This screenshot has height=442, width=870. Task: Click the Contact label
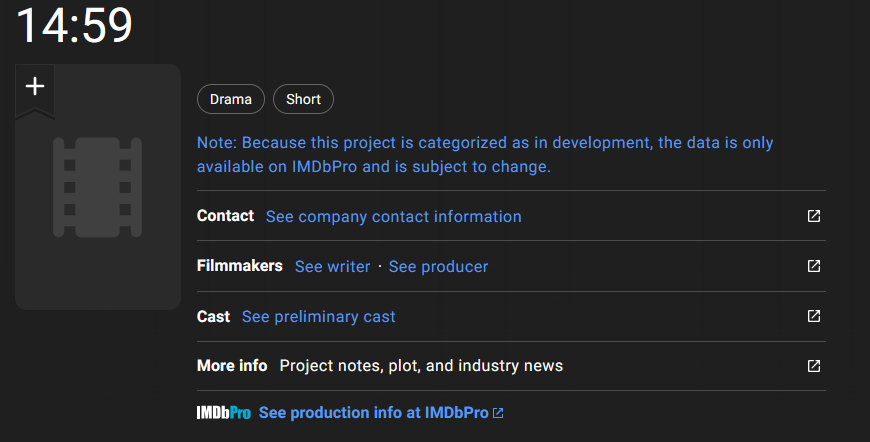pos(225,216)
